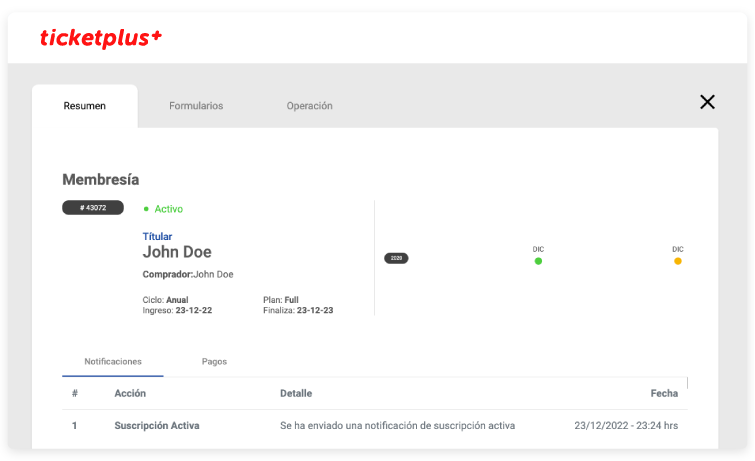Close the membership panel with the X

(x=707, y=102)
